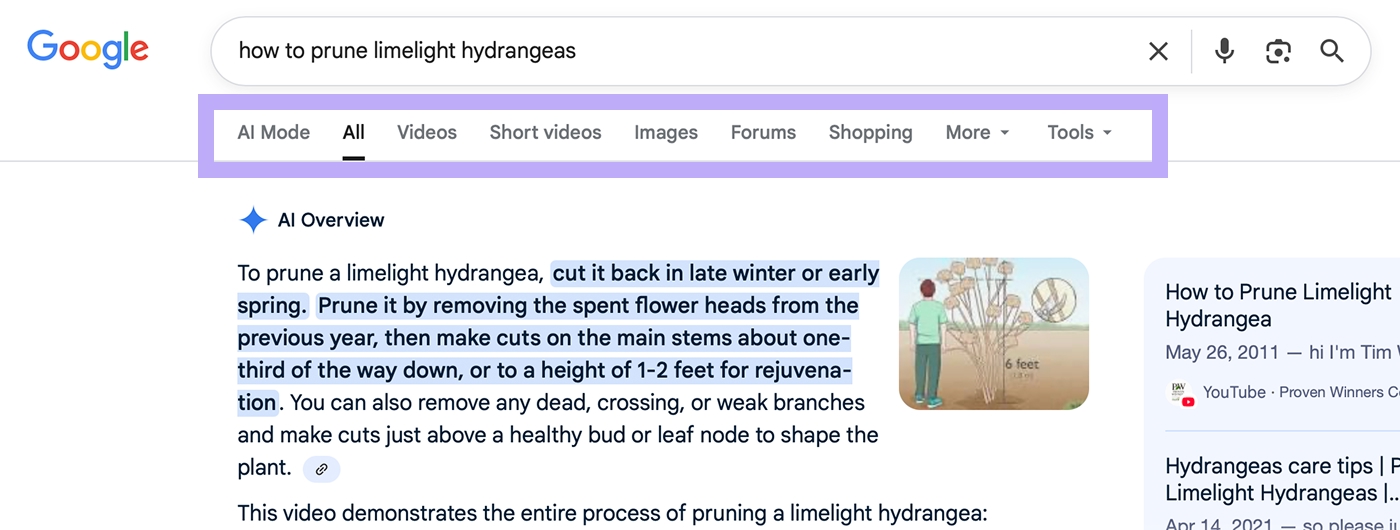
Task: Open the Tools dropdown
Action: point(1079,132)
